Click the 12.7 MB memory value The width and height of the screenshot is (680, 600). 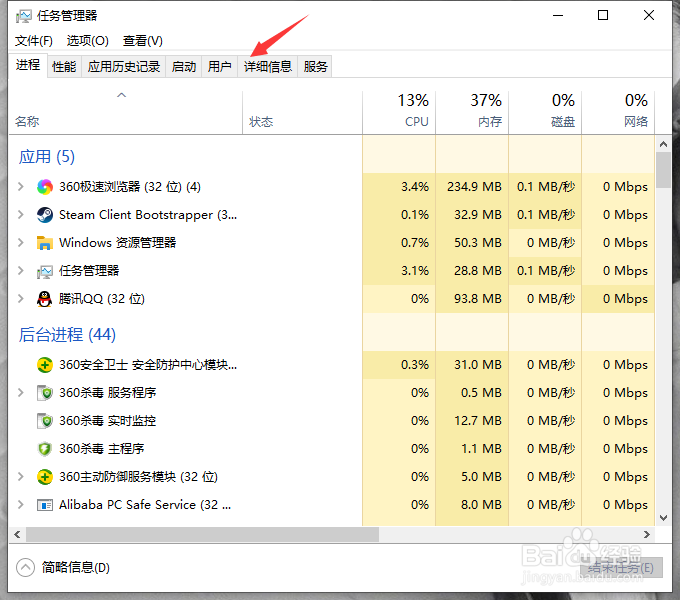477,421
